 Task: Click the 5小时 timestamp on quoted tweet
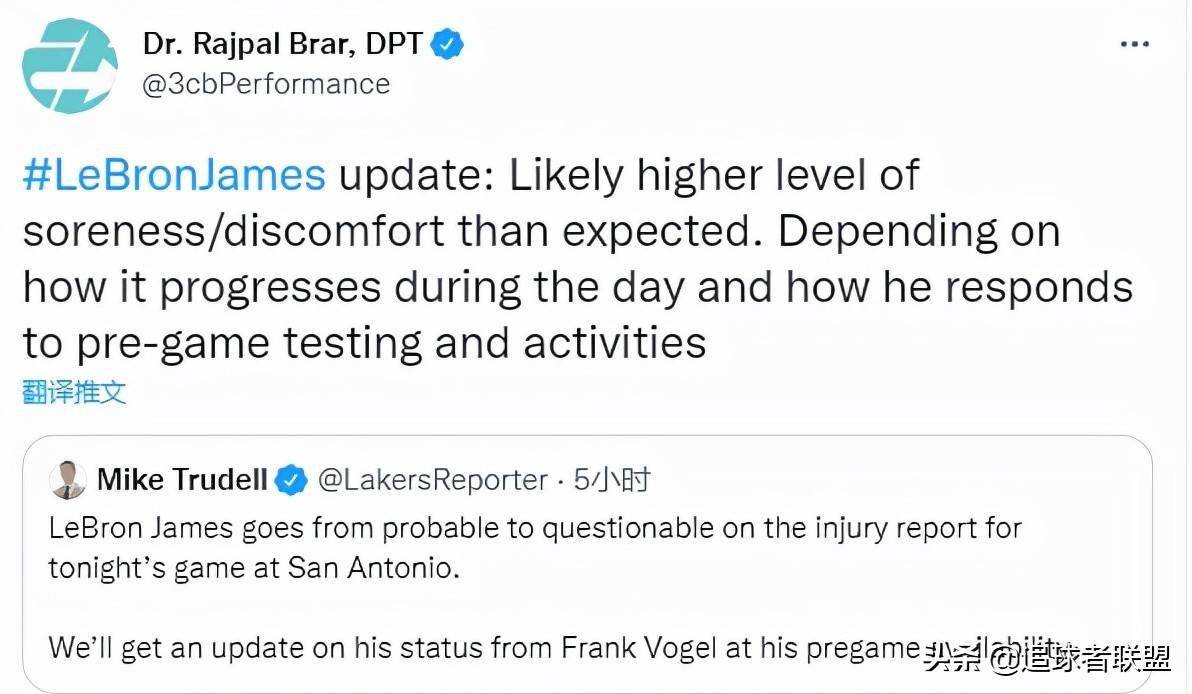click(612, 480)
